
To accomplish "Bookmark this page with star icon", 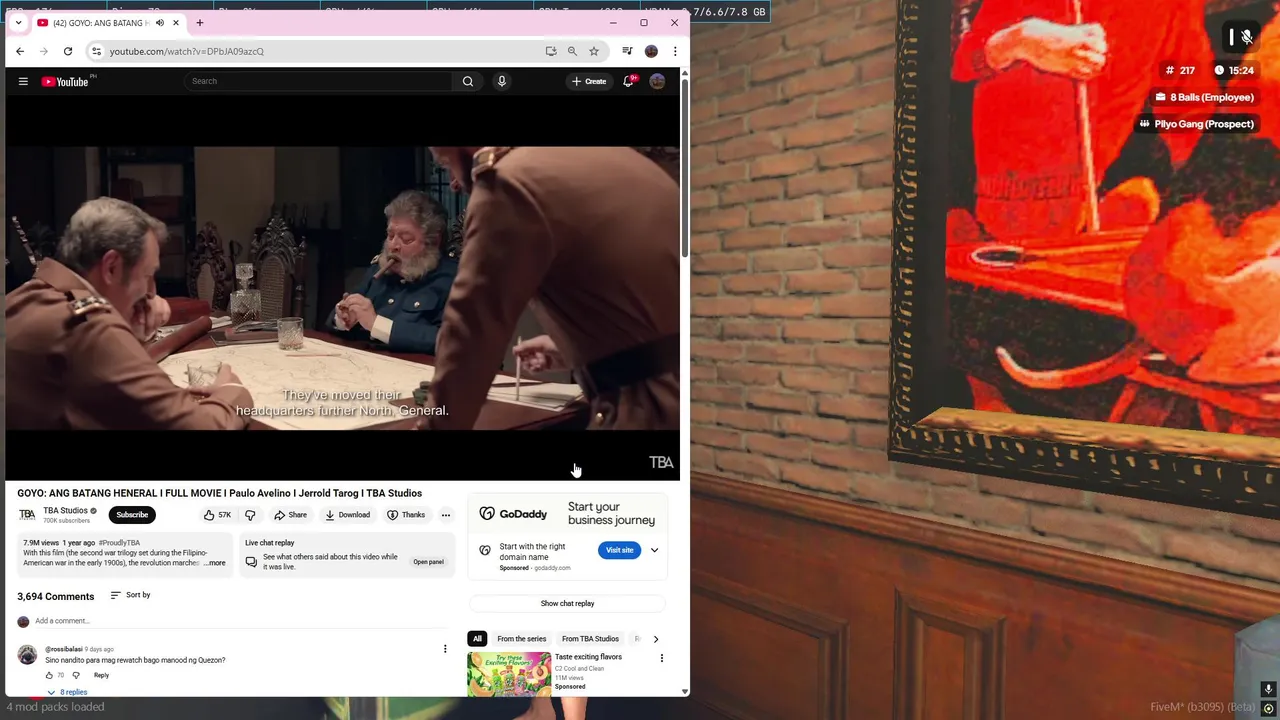I will [x=594, y=51].
